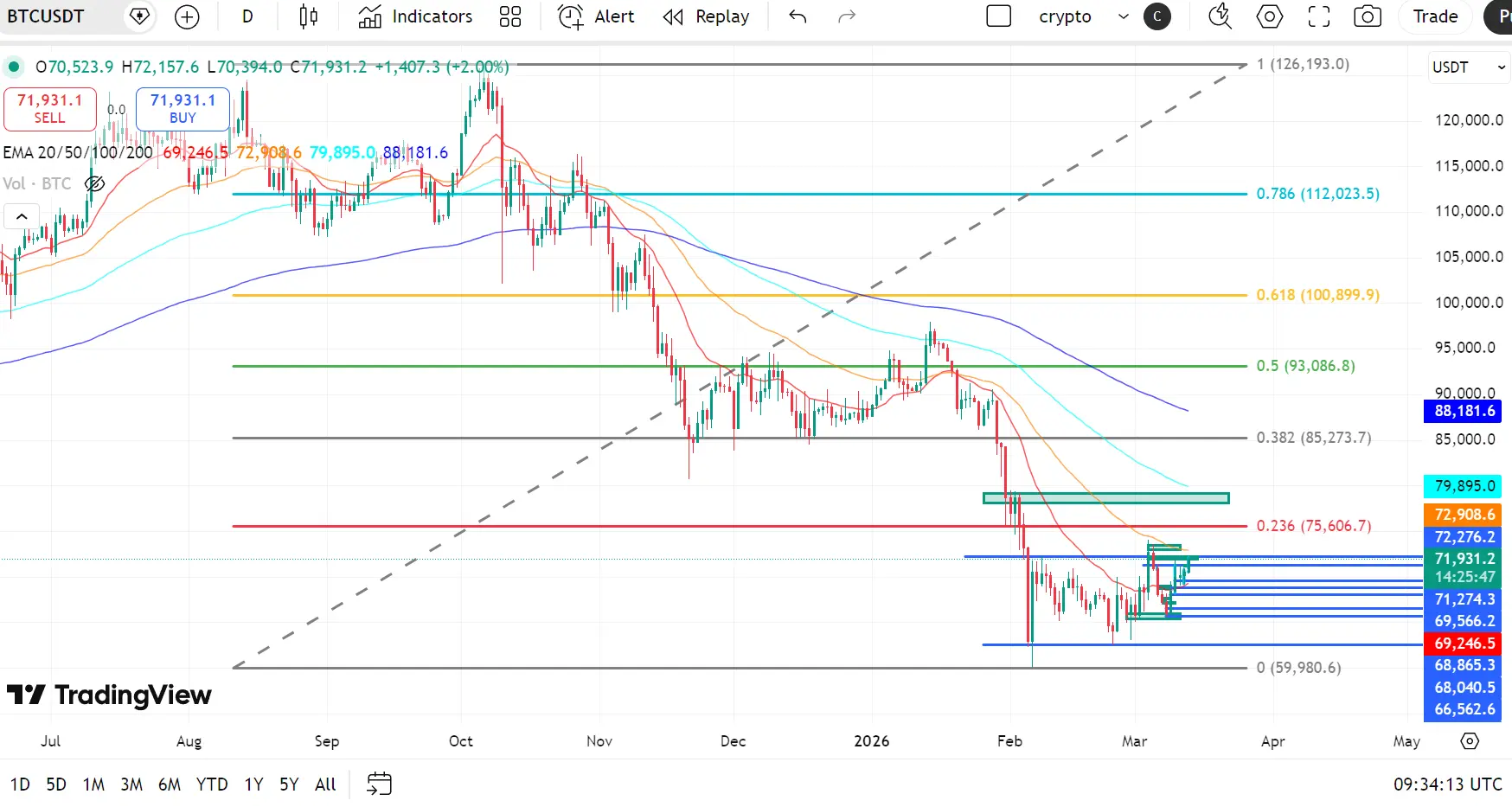Open quick search lightning icon
The width and height of the screenshot is (1512, 807).
pyautogui.click(x=1220, y=16)
